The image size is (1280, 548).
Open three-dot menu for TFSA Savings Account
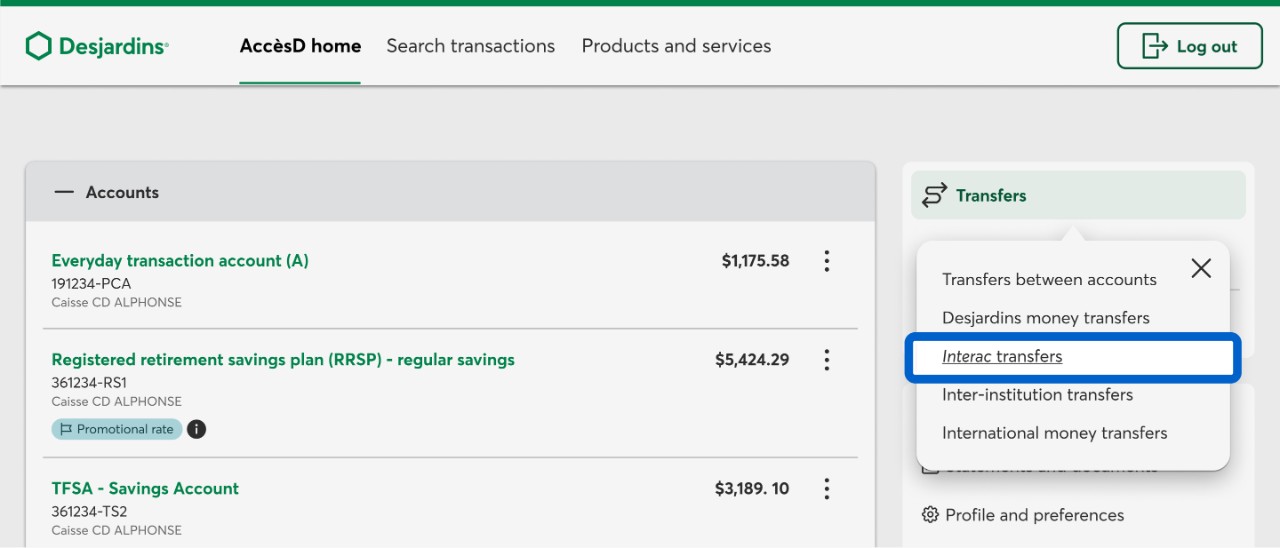pyautogui.click(x=826, y=489)
